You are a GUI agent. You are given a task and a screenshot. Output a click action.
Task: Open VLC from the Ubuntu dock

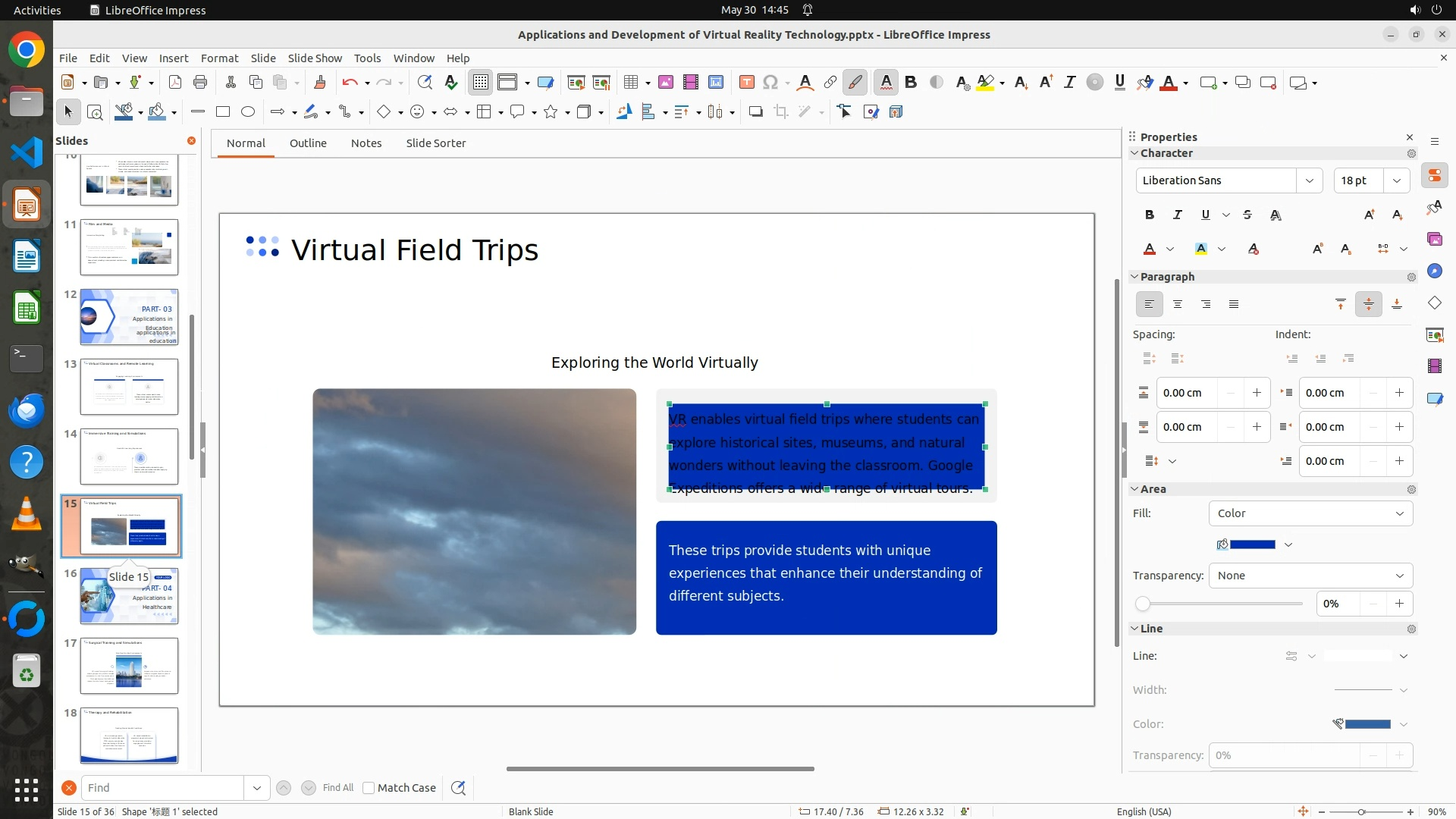click(x=27, y=513)
